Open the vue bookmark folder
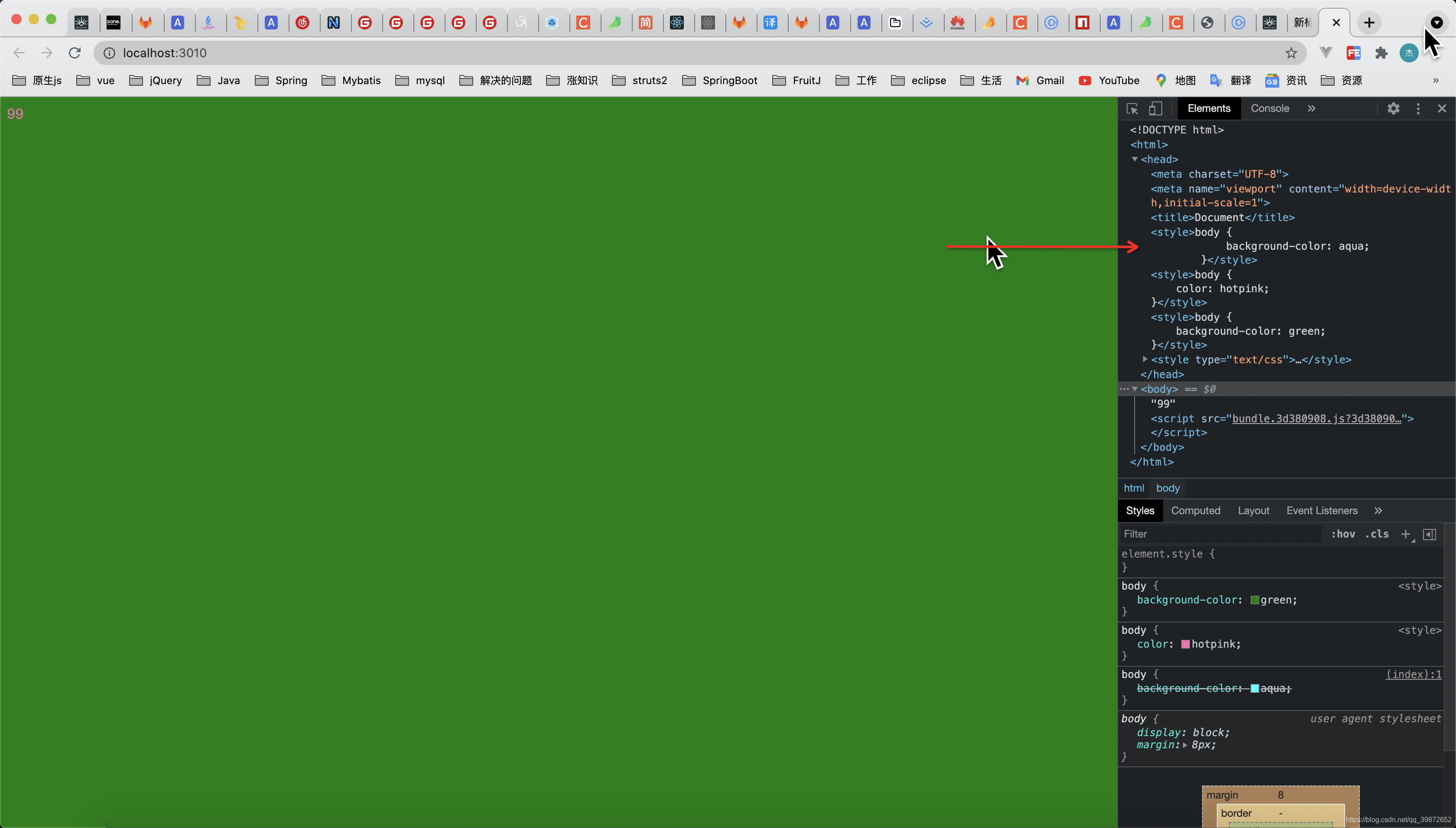Screen dimensions: 1456x828 coord(95,80)
